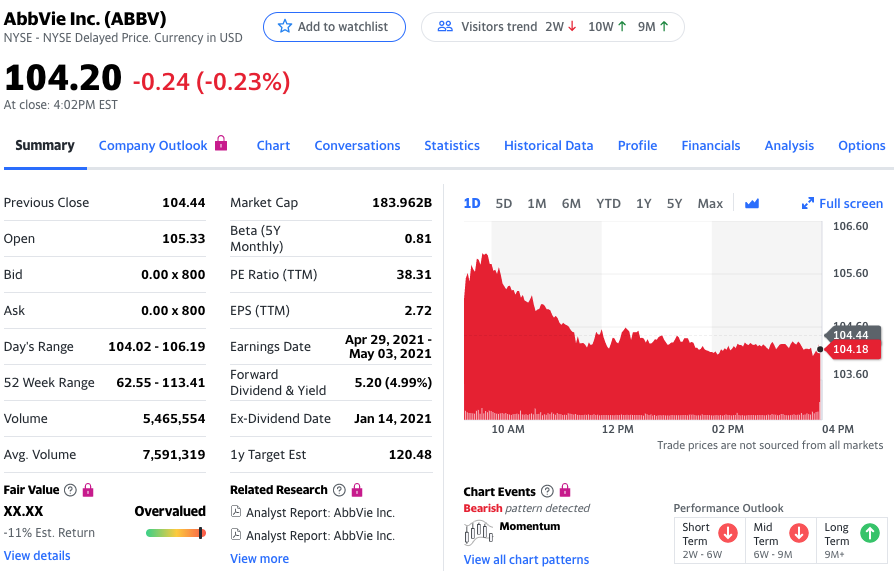Click the second Analyst Report PDF icon
This screenshot has width=894, height=571.
(x=235, y=534)
